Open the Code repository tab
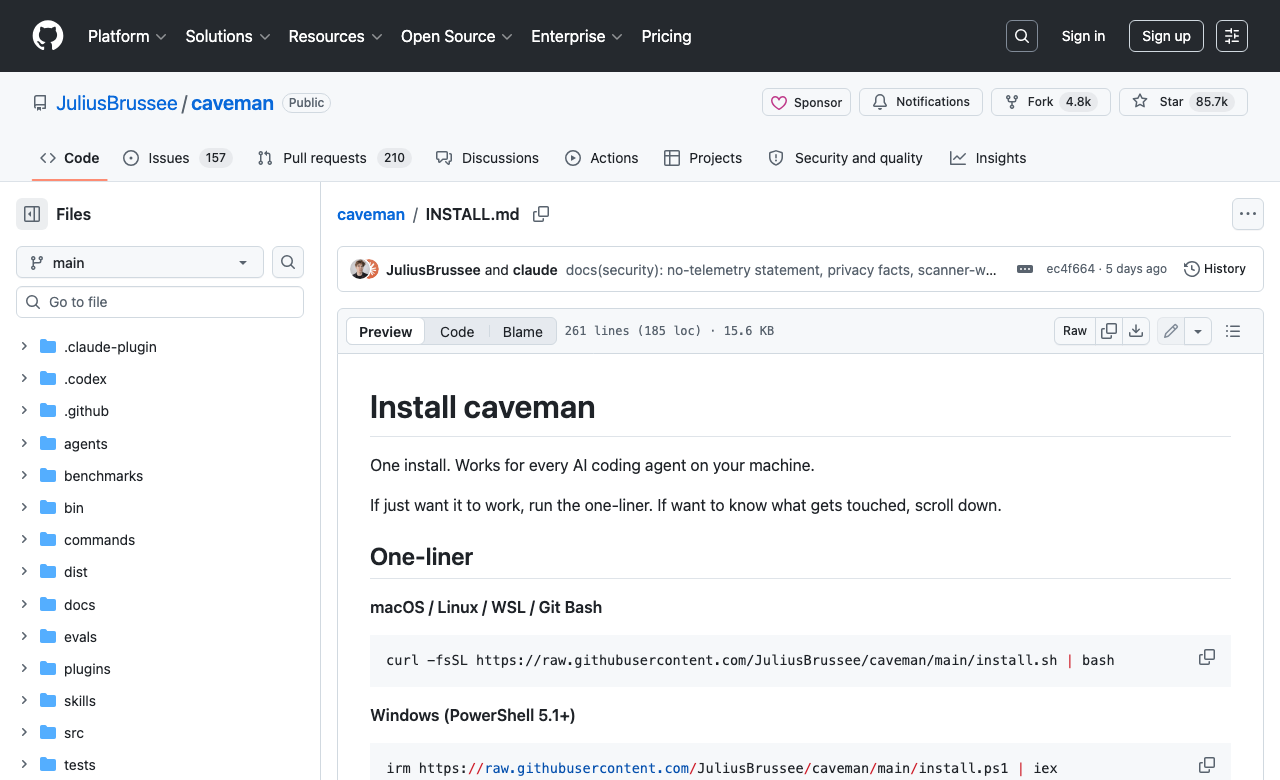The image size is (1280, 780). pos(69,158)
